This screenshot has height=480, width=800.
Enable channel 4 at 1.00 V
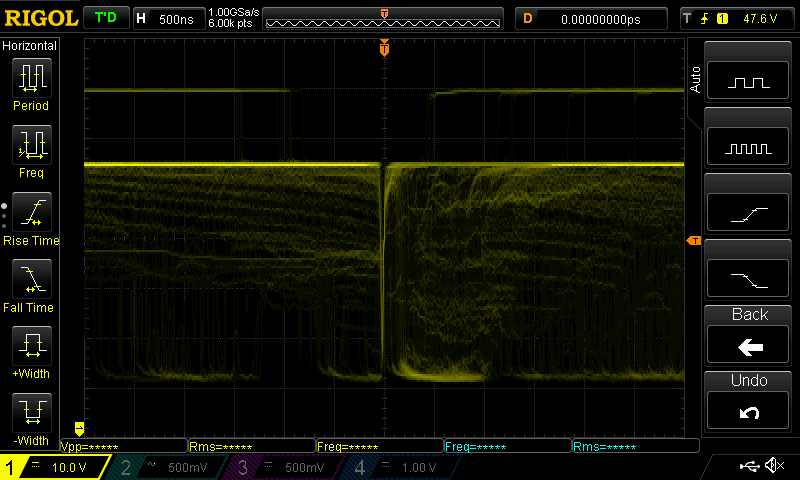399,467
